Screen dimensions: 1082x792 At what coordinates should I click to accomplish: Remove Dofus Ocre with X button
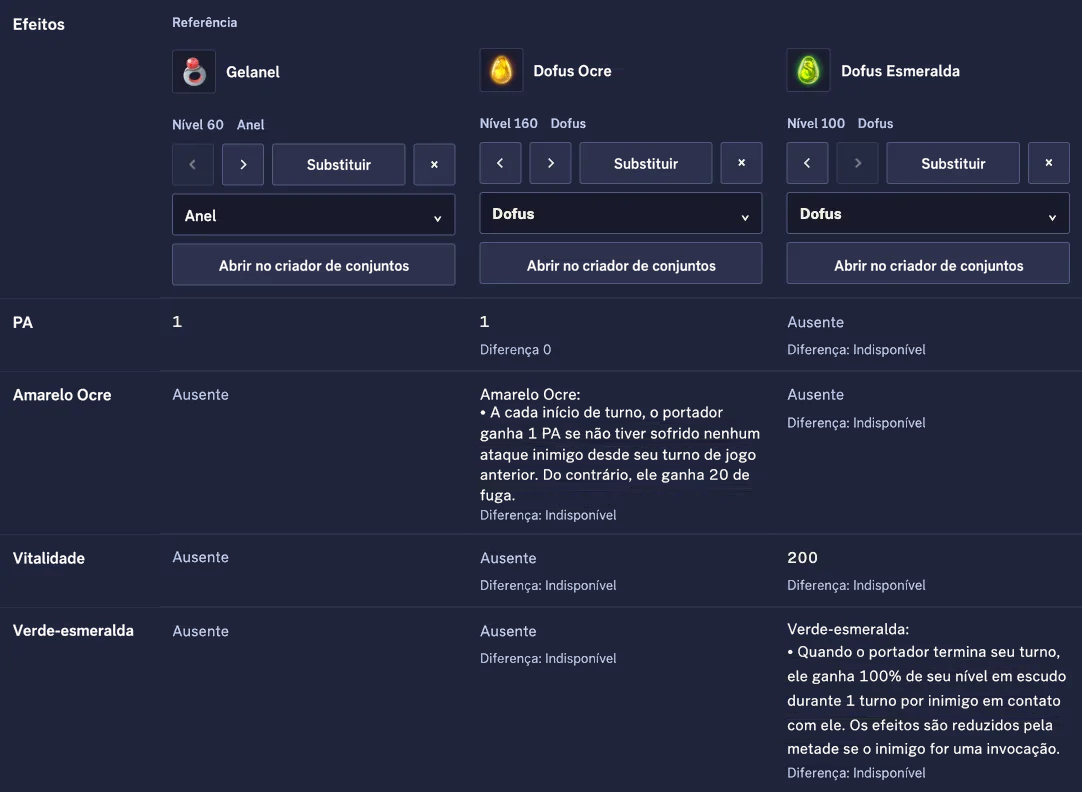pyautogui.click(x=741, y=163)
